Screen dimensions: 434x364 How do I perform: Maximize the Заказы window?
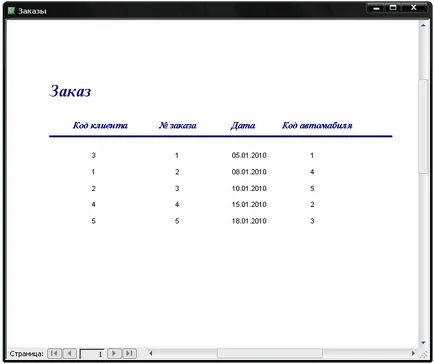point(393,8)
